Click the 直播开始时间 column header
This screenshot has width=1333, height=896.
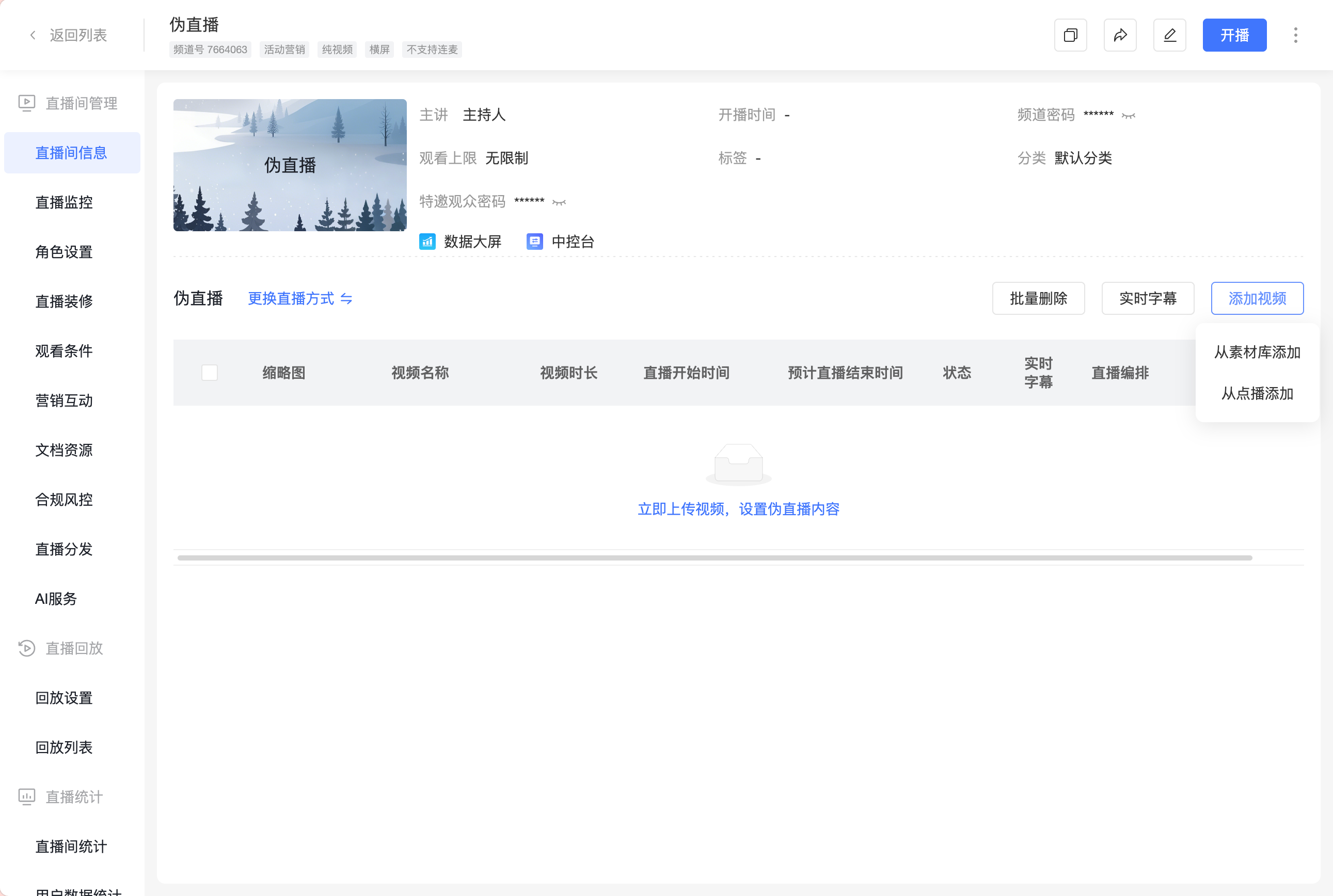click(687, 373)
